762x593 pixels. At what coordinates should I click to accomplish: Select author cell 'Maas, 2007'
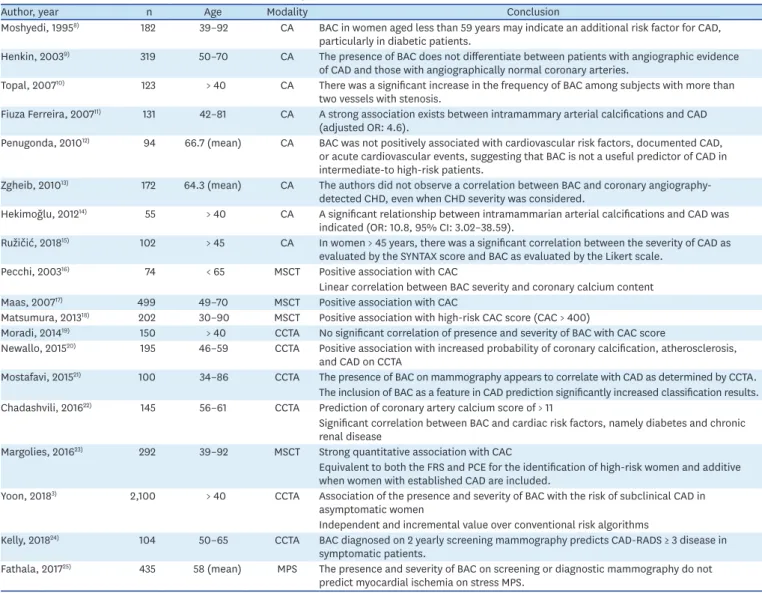32,302
